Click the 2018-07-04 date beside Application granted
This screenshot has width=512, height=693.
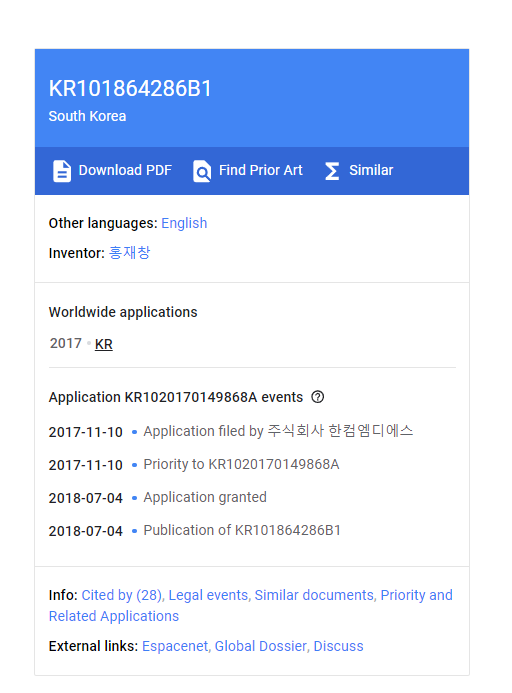pyautogui.click(x=86, y=498)
